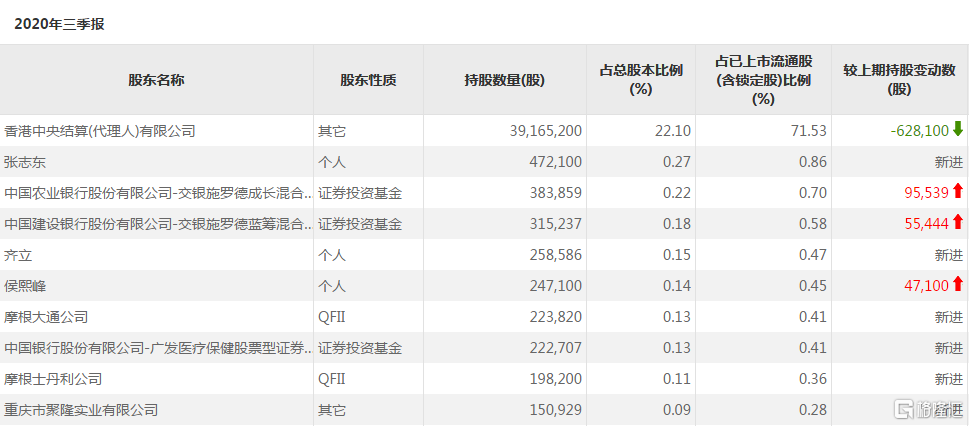Click red up arrow beside 95,539
Image resolution: width=969 pixels, height=426 pixels.
[958, 192]
